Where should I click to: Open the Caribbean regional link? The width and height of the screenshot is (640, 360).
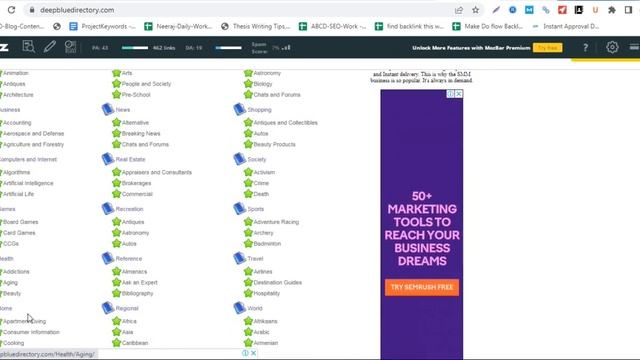click(x=135, y=343)
